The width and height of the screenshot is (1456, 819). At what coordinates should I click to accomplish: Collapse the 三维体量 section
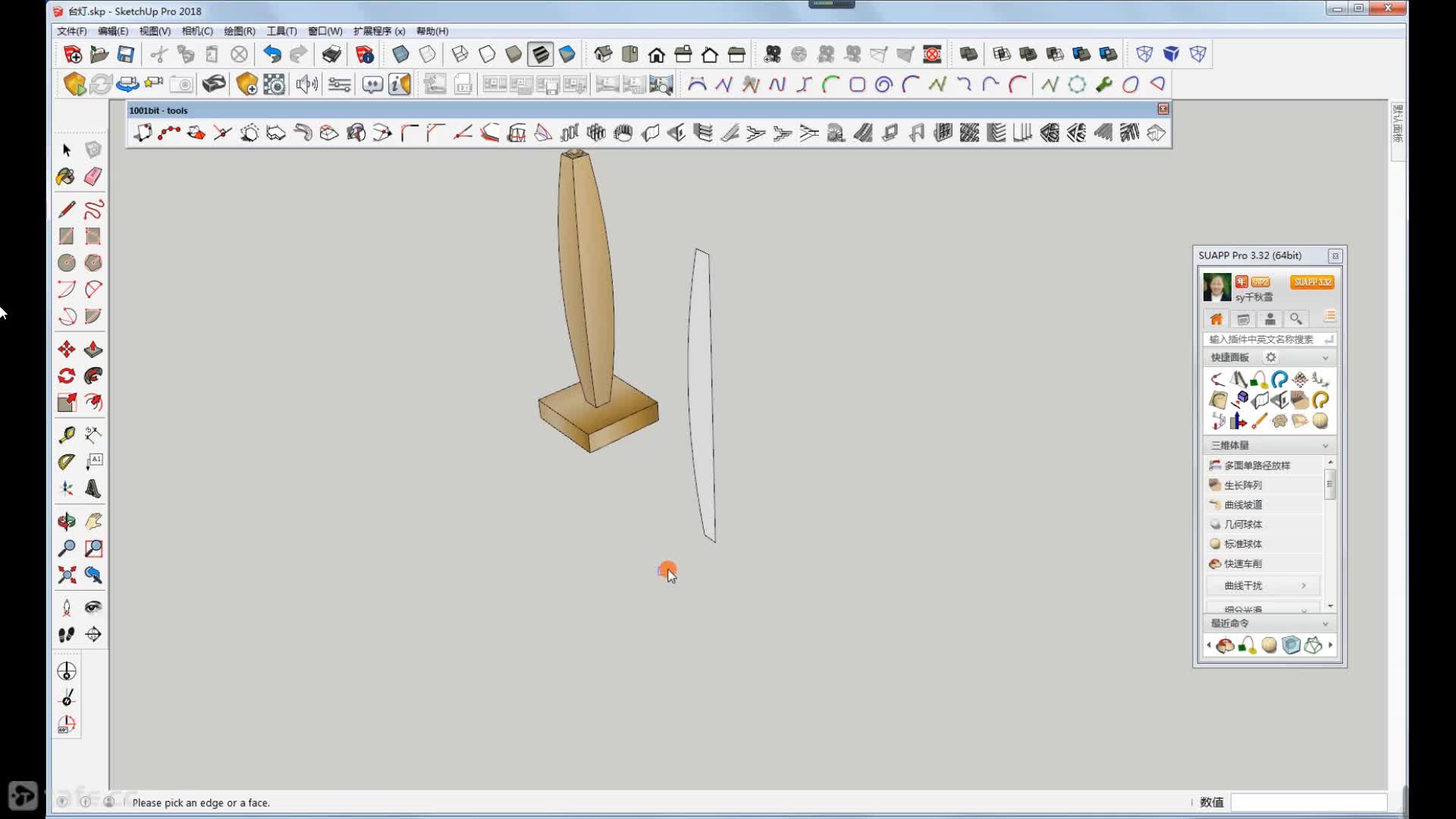click(1326, 446)
